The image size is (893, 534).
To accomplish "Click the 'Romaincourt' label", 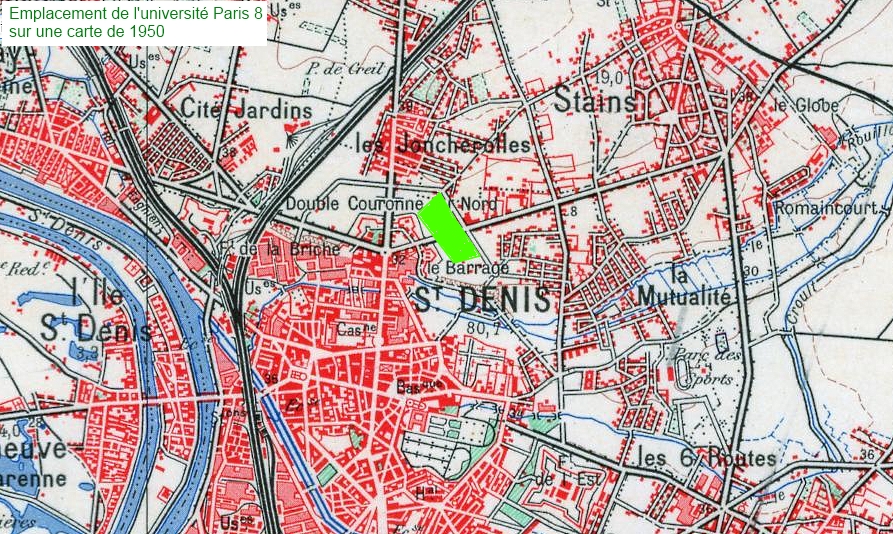I will 825,208.
